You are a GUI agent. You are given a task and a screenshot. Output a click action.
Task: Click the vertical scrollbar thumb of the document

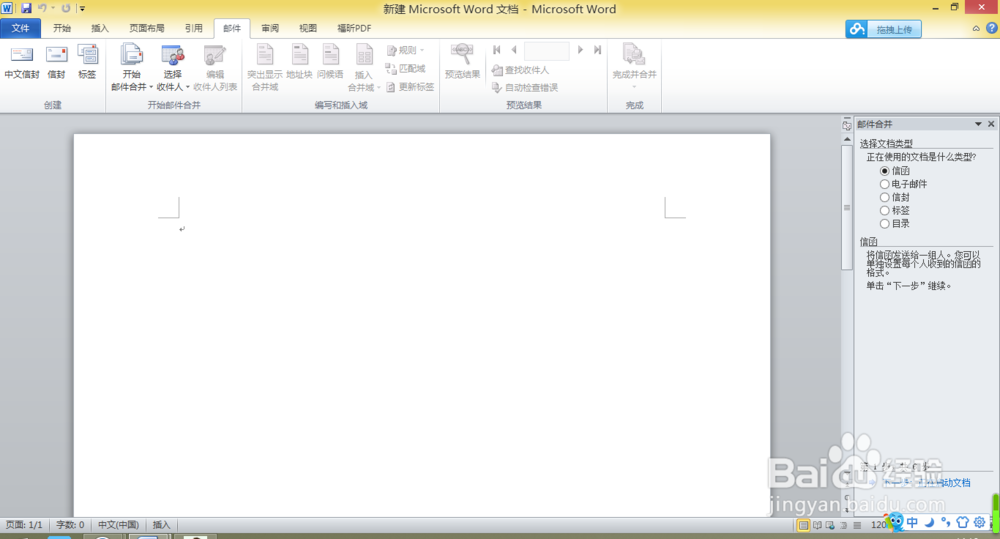point(847,207)
